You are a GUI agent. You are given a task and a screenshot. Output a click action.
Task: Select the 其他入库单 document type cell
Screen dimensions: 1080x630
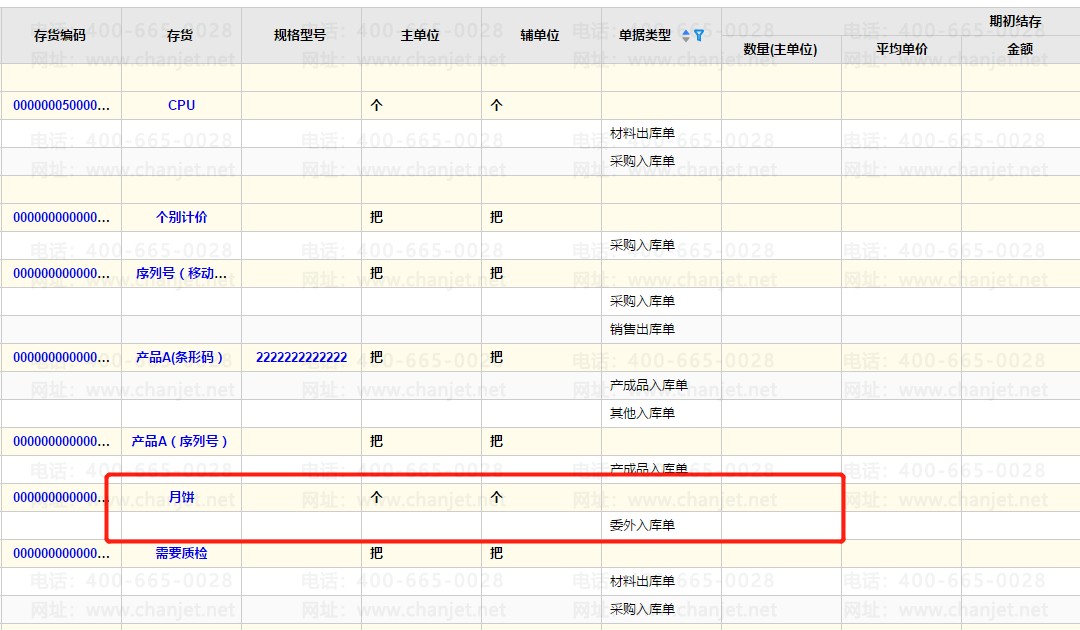642,413
